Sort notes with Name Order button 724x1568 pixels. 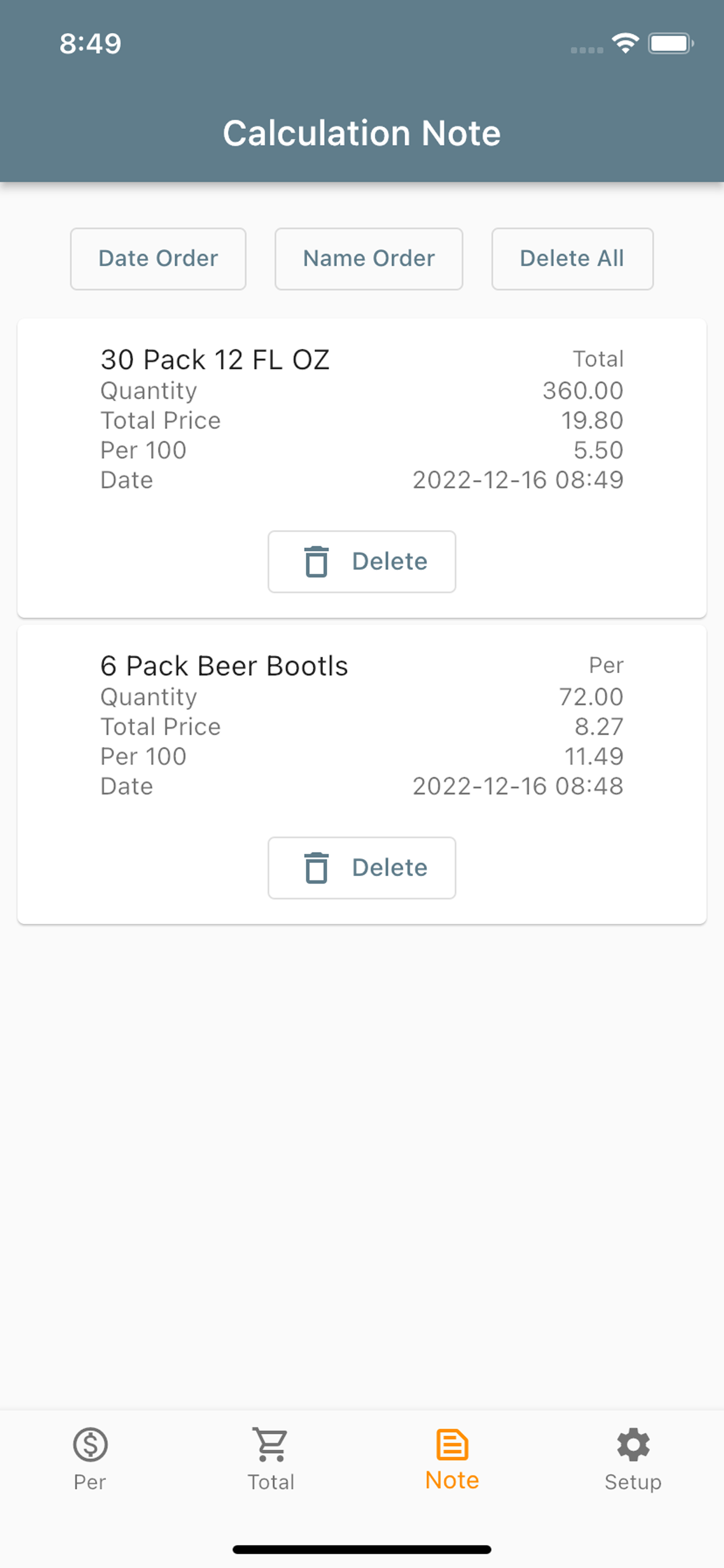coord(368,258)
